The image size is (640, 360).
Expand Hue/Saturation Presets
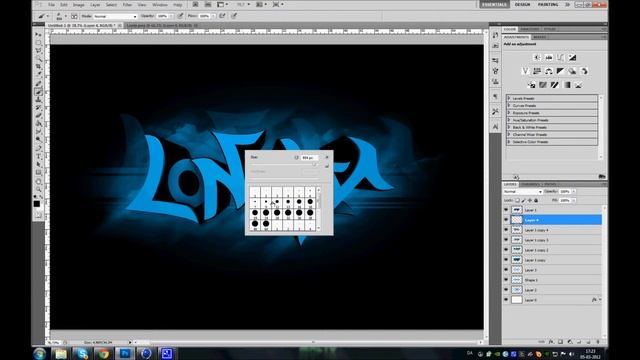(x=509, y=120)
